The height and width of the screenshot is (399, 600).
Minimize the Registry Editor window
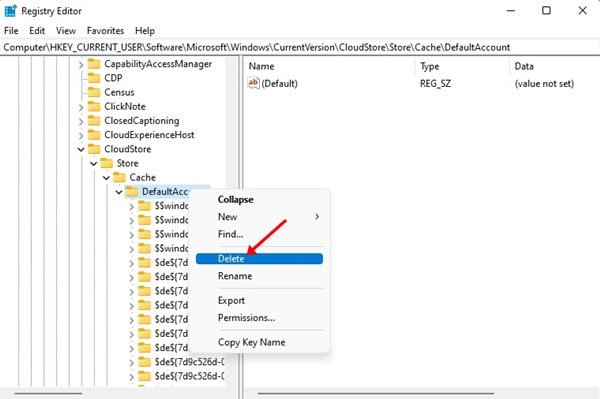[x=511, y=11]
